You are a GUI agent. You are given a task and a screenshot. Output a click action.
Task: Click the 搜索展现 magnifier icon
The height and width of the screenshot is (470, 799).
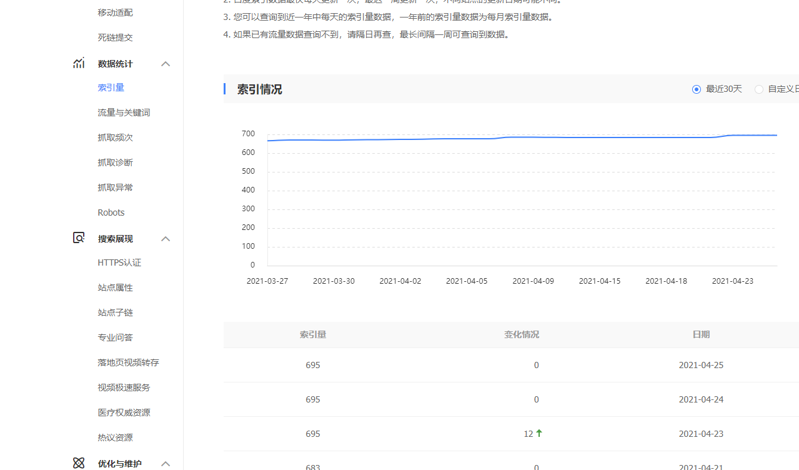[x=78, y=238]
